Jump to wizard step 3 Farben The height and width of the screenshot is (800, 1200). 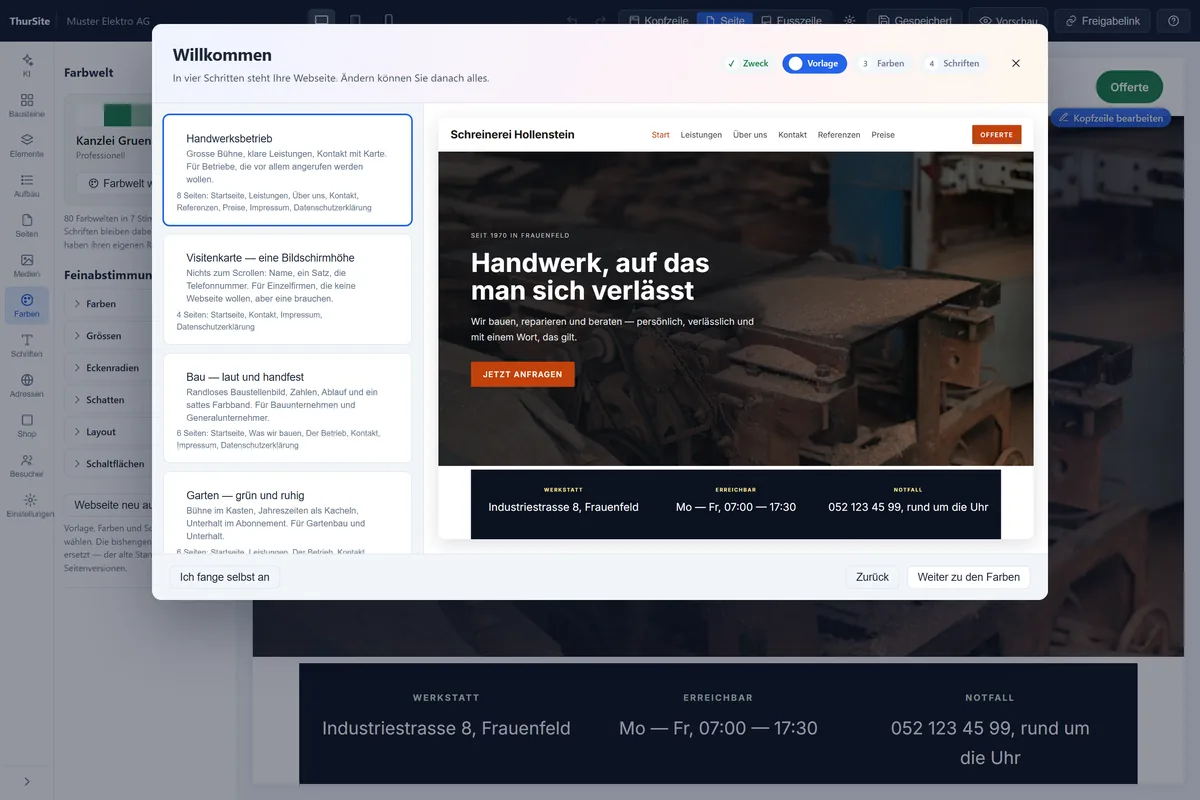[x=883, y=63]
